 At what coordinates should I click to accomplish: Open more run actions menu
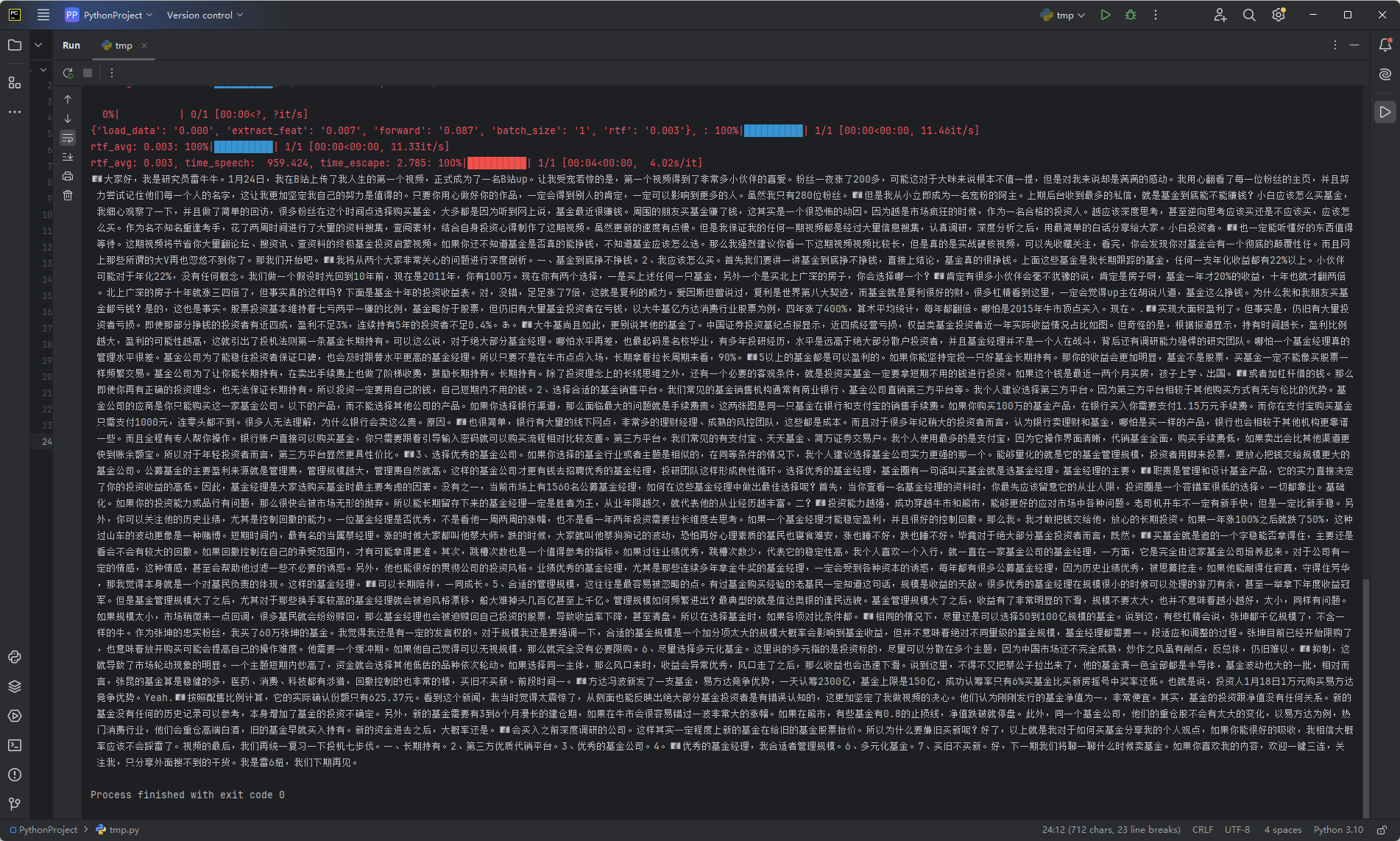tap(1156, 15)
